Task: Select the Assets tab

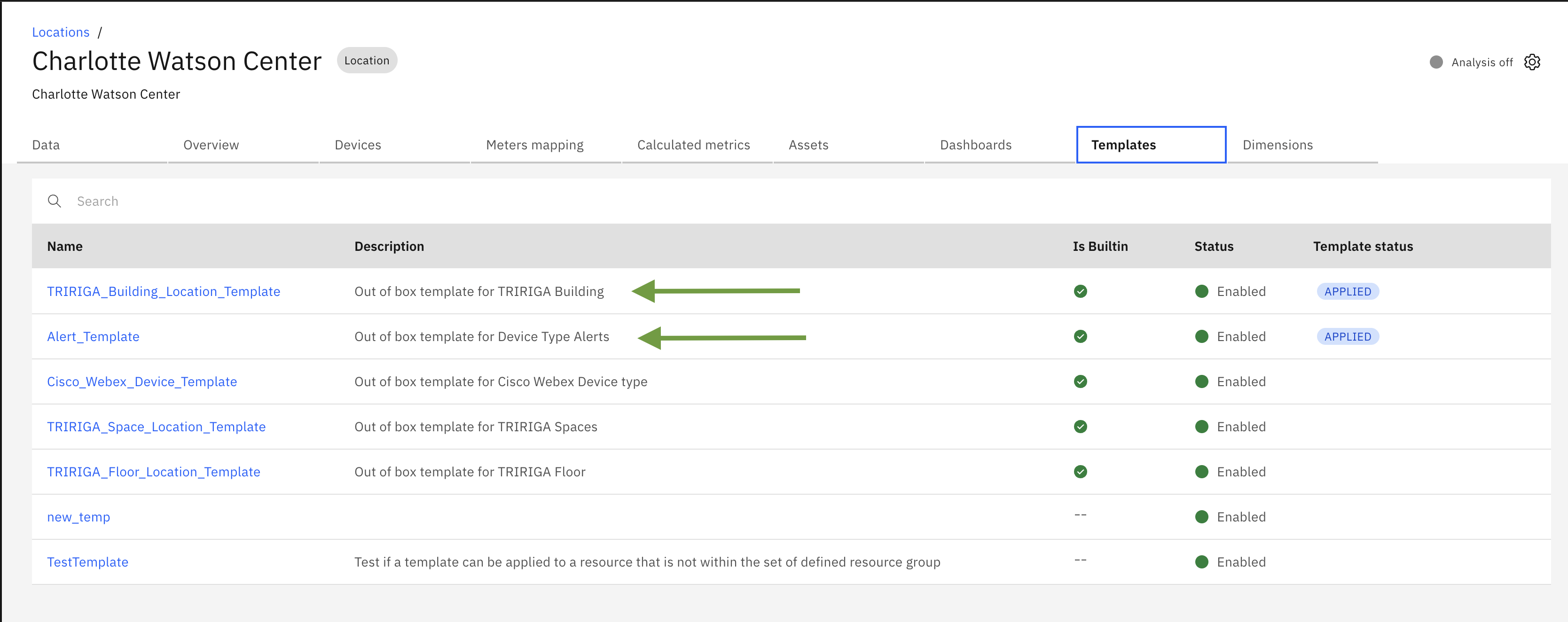Action: click(x=848, y=145)
